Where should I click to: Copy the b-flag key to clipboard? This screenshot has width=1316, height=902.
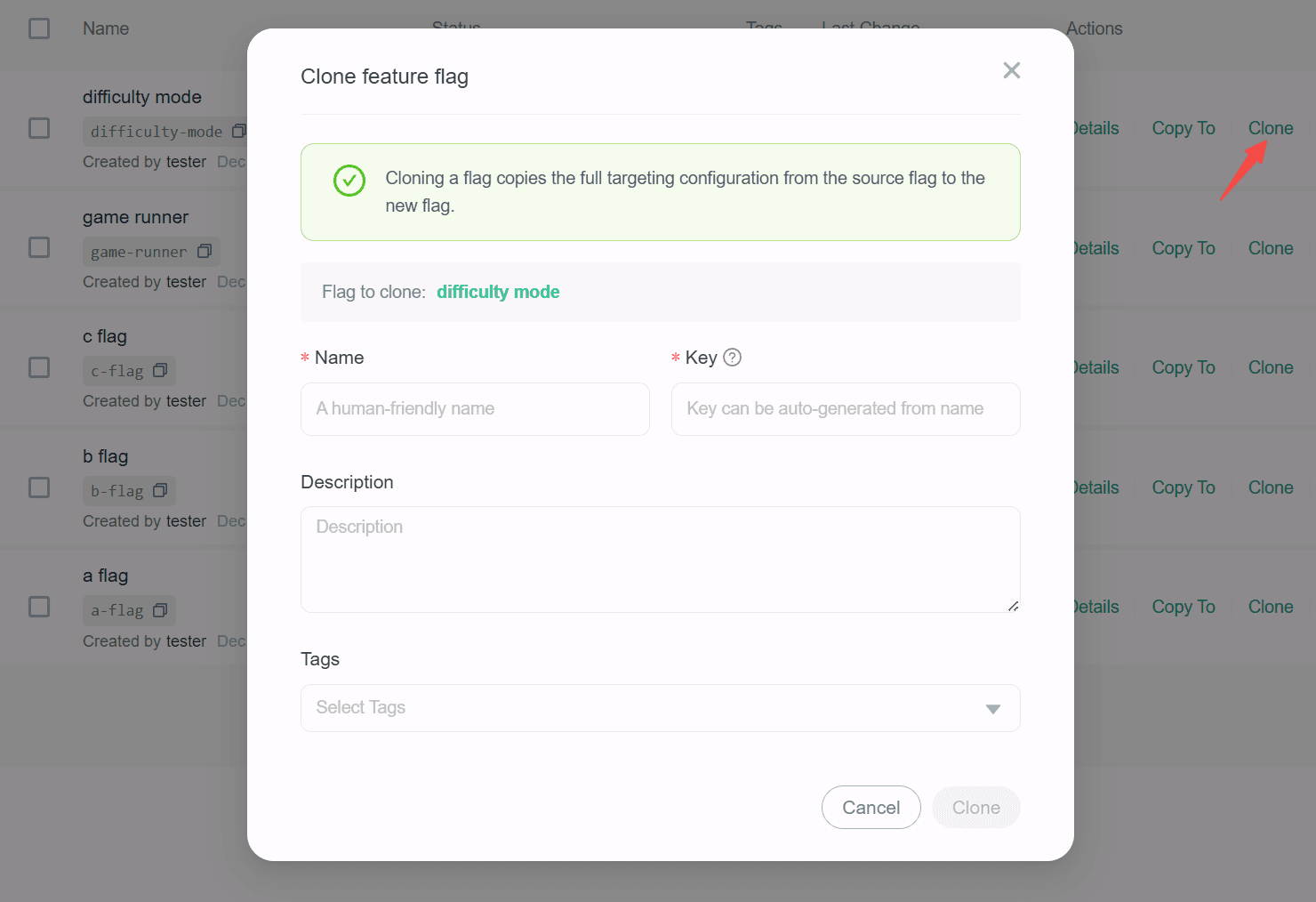click(160, 490)
